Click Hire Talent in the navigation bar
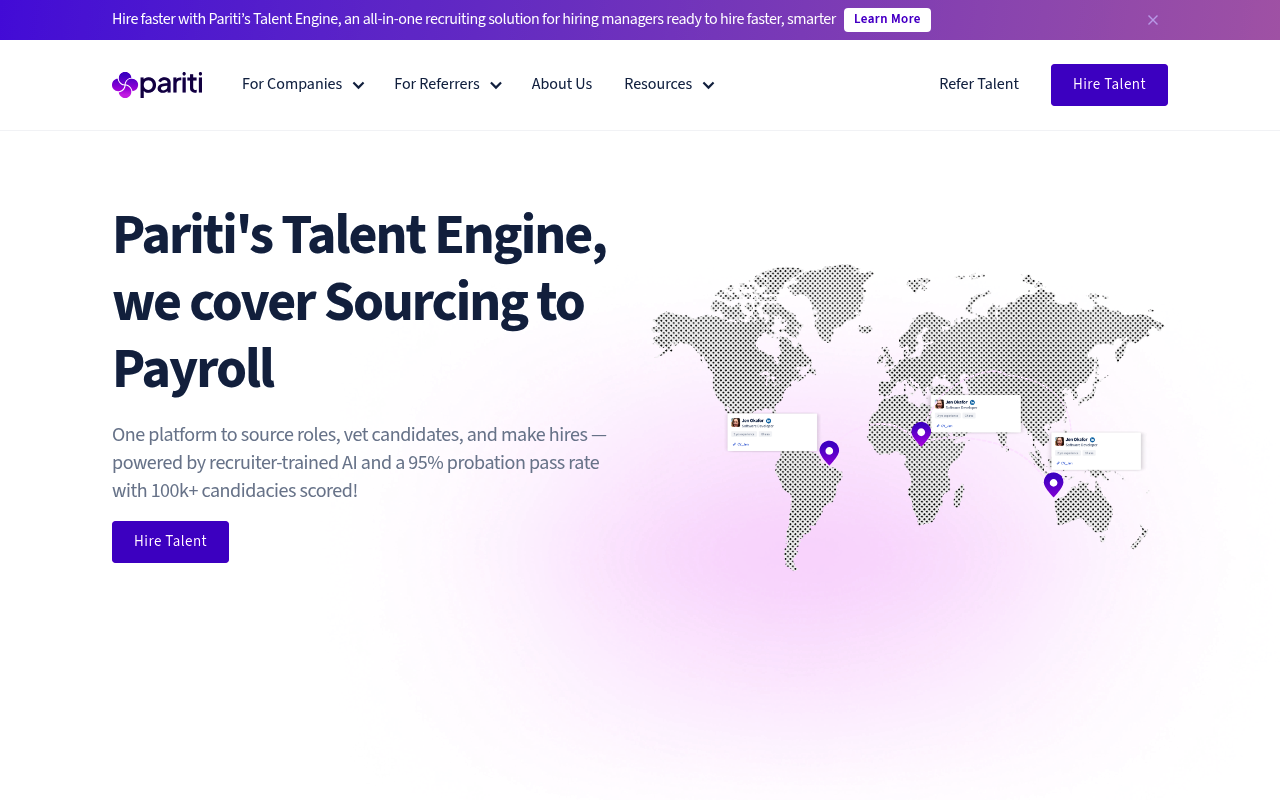The width and height of the screenshot is (1280, 800). [x=1109, y=85]
